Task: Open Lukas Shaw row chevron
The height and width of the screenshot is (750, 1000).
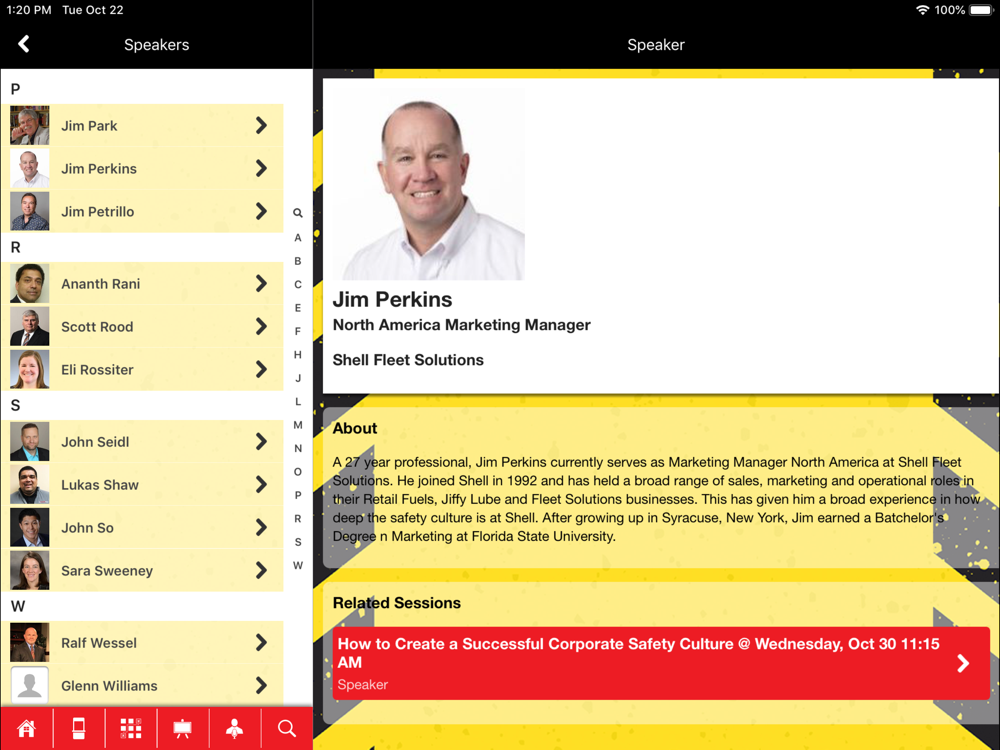Action: pyautogui.click(x=261, y=485)
